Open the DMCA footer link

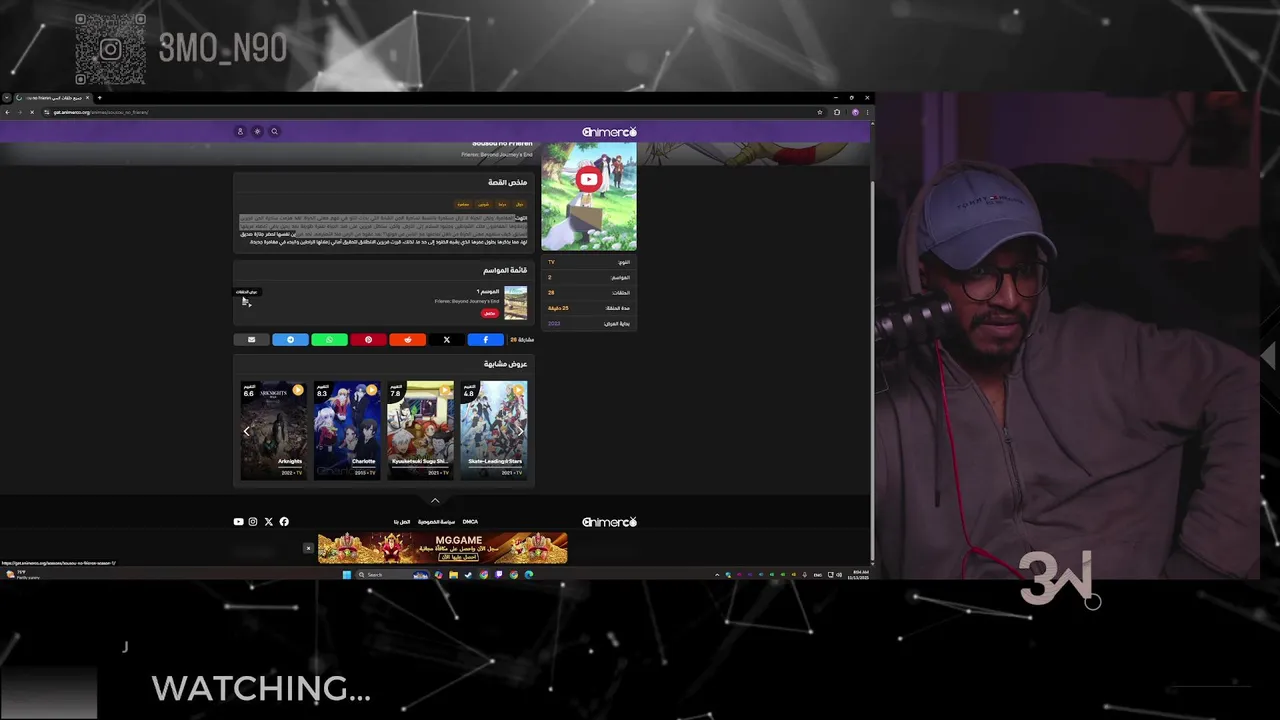pos(470,522)
